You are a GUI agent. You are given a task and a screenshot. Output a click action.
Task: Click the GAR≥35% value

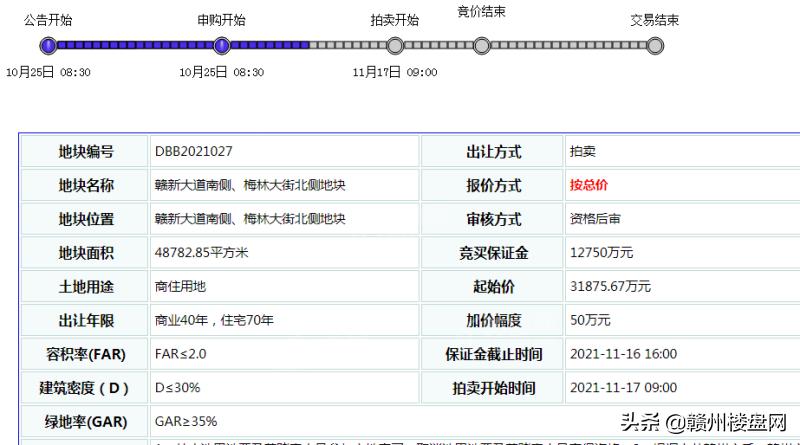[x=186, y=422]
